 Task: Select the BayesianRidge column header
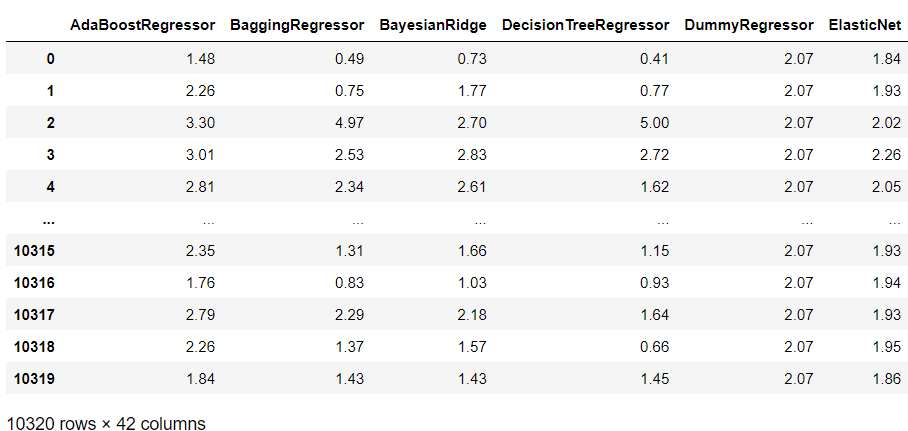click(x=432, y=24)
